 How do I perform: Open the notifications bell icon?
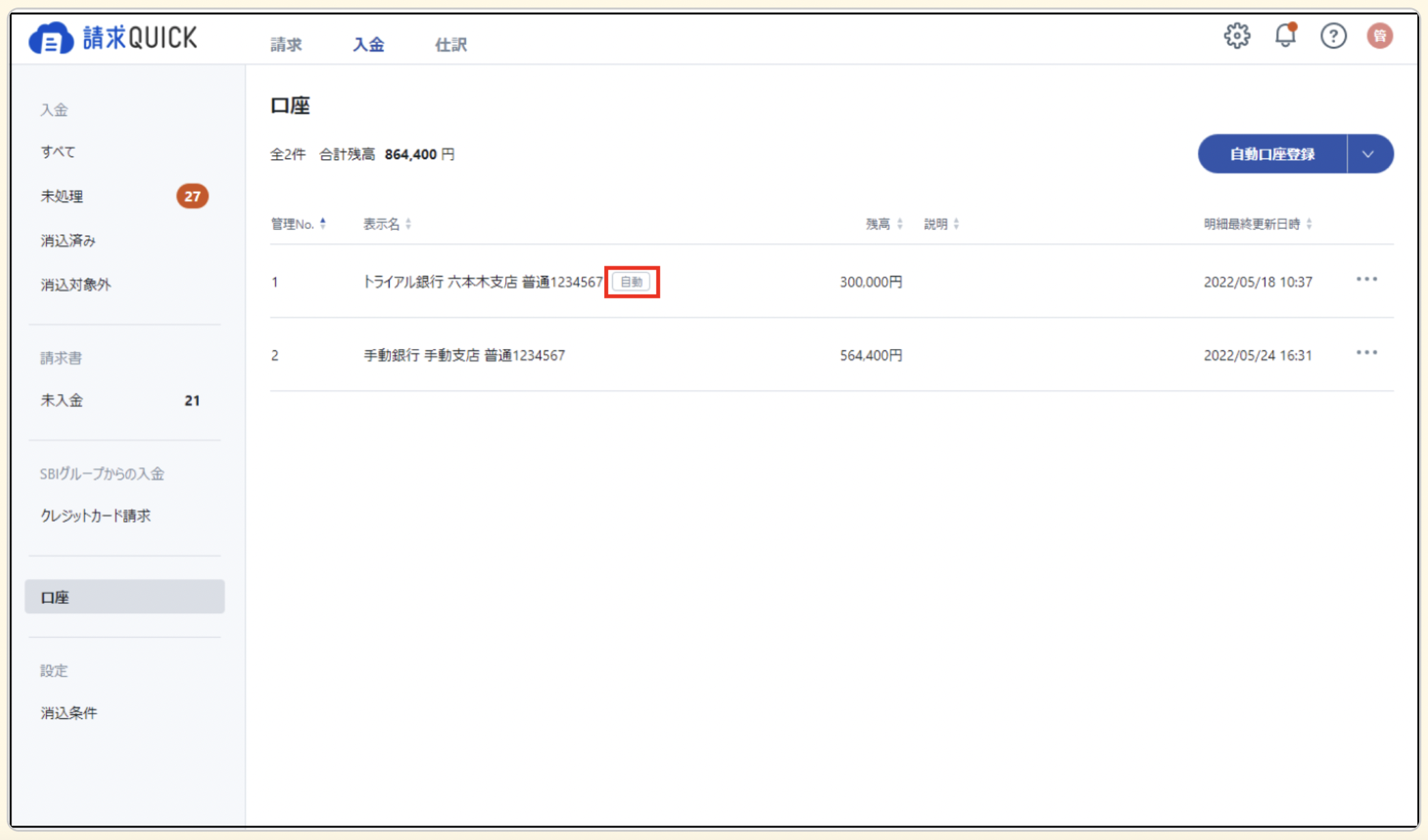tap(1285, 36)
